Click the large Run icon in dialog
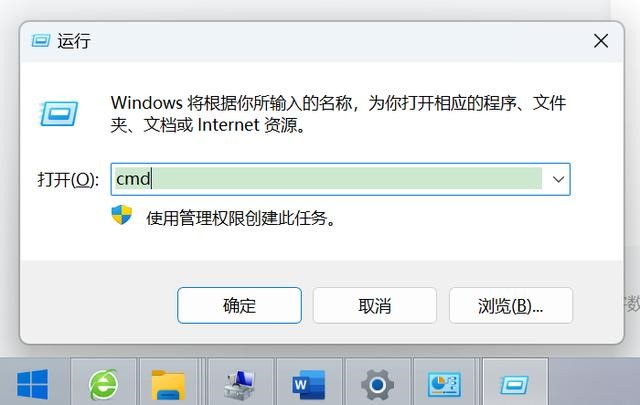 coord(59,113)
